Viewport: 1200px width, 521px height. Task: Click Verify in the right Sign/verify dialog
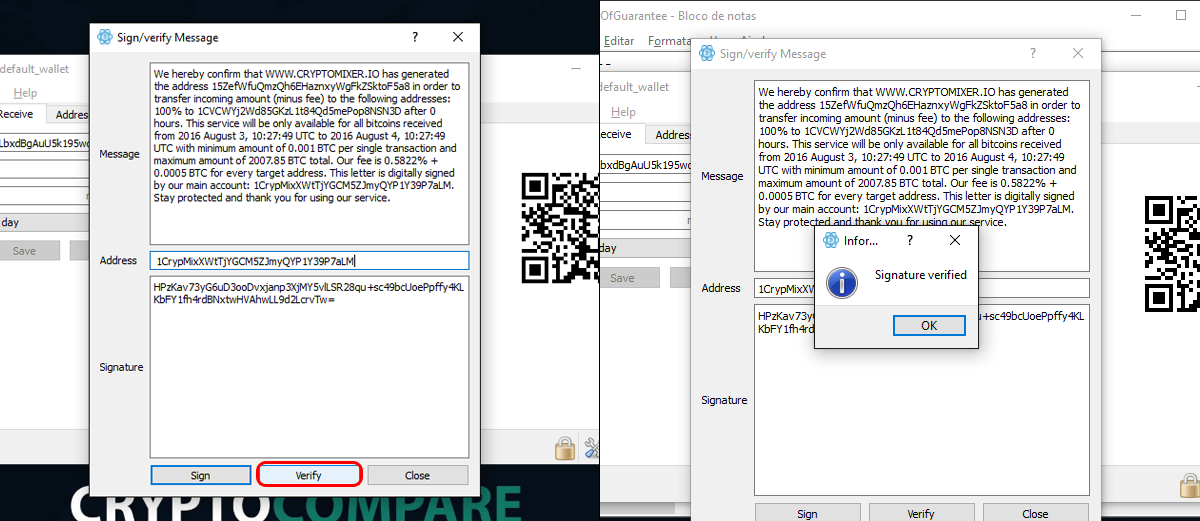point(921,513)
